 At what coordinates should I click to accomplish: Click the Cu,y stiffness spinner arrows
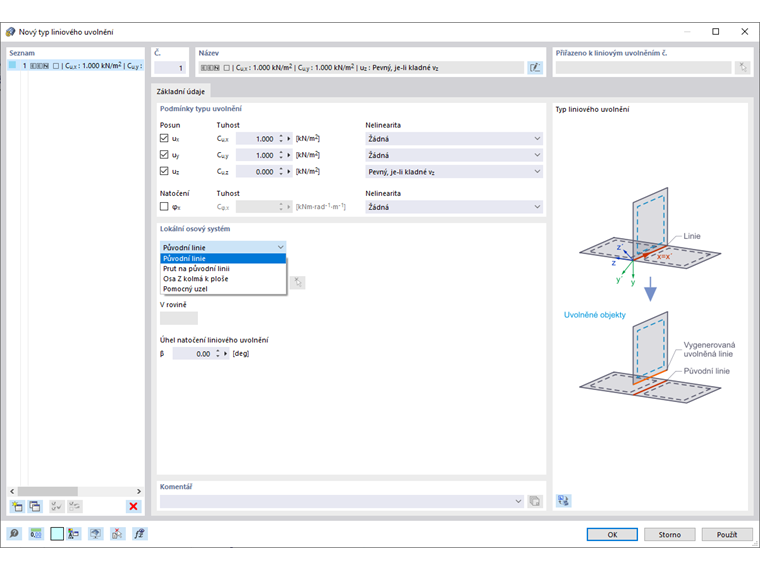281,155
